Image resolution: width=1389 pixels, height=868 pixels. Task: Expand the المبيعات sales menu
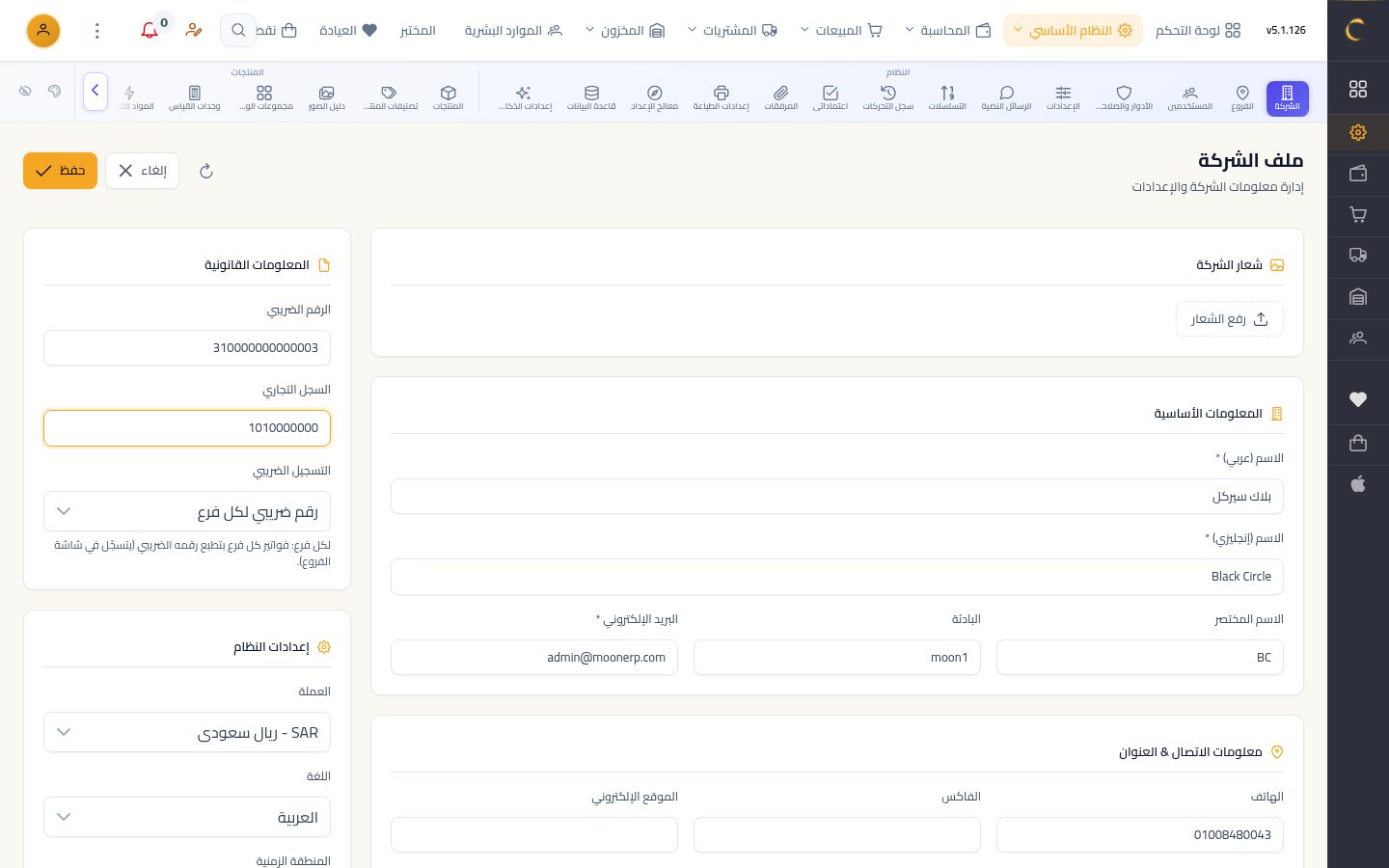tap(841, 31)
